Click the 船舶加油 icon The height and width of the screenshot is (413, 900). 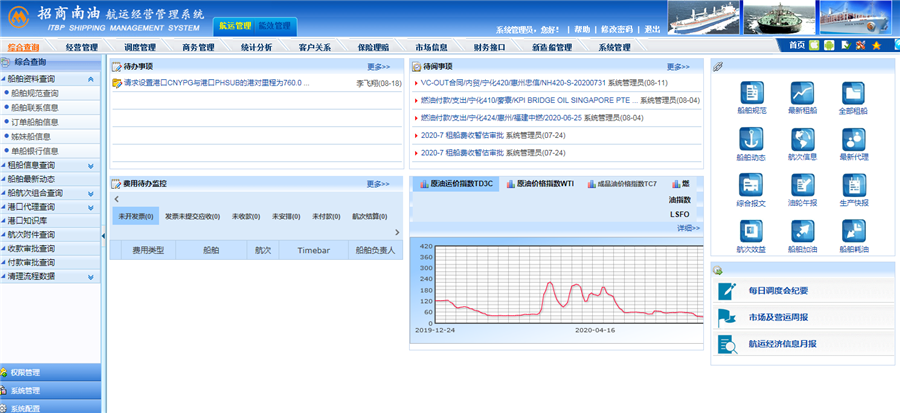click(x=802, y=231)
